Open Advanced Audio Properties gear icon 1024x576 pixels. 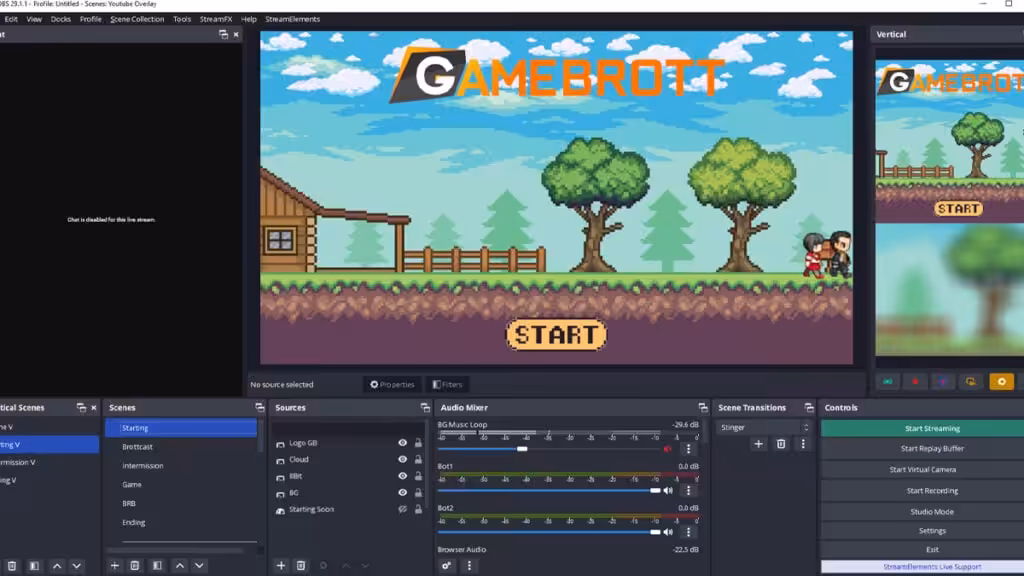[446, 566]
